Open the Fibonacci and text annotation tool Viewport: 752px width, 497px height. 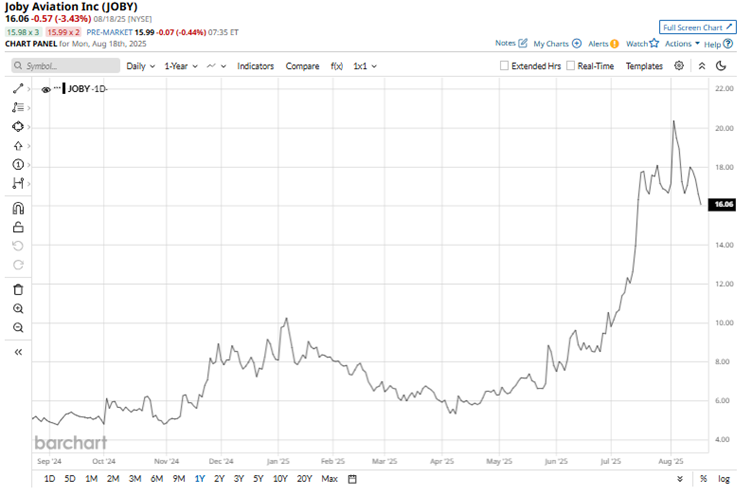pos(18,107)
